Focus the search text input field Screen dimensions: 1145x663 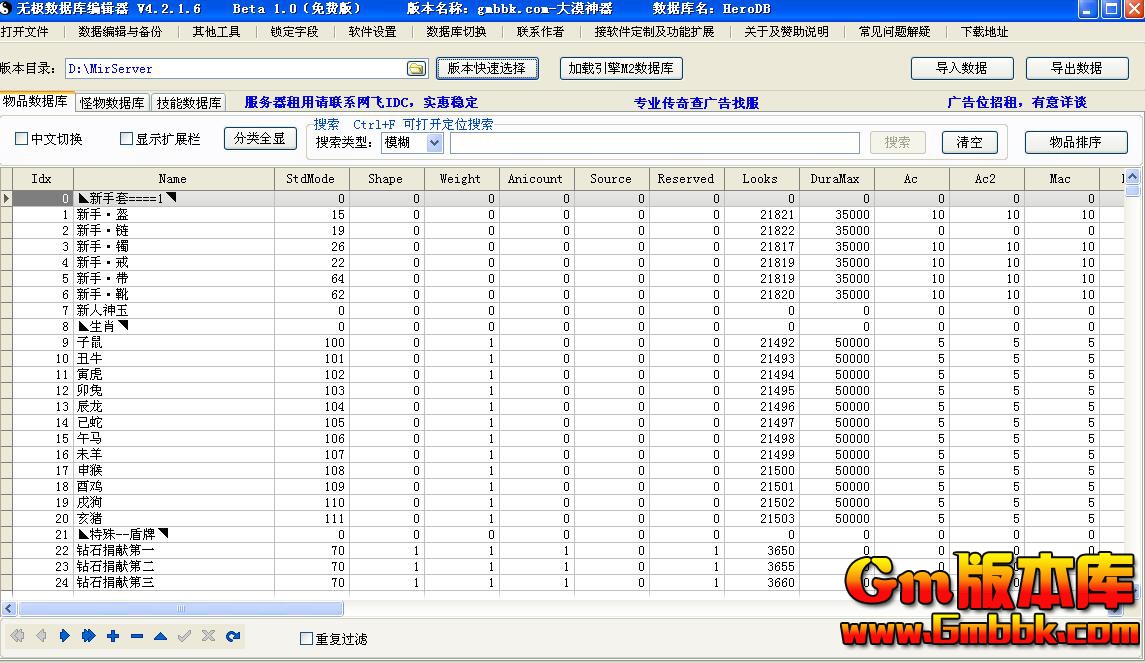pyautogui.click(x=654, y=142)
